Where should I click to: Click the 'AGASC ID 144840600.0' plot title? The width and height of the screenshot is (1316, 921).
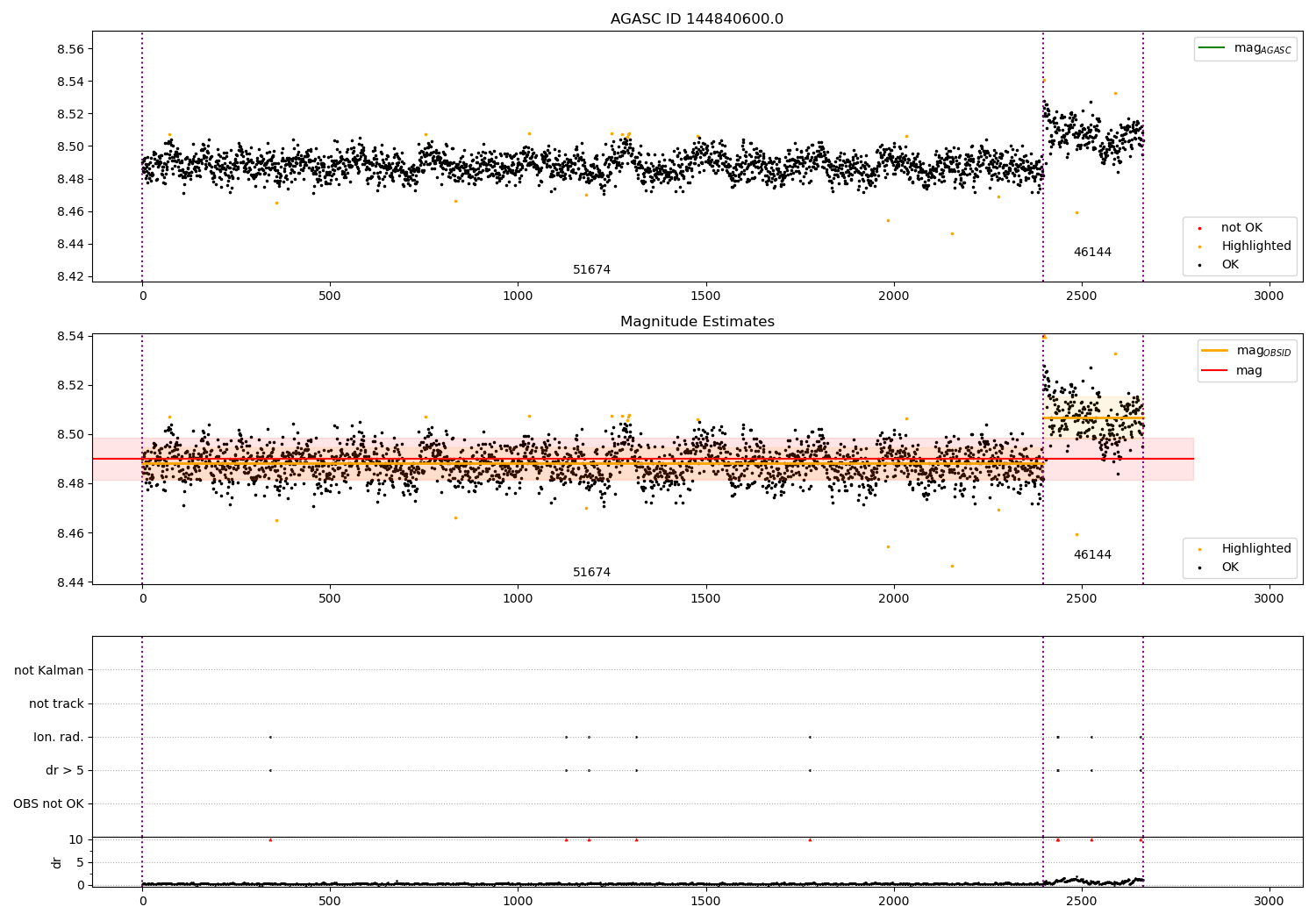pos(697,19)
